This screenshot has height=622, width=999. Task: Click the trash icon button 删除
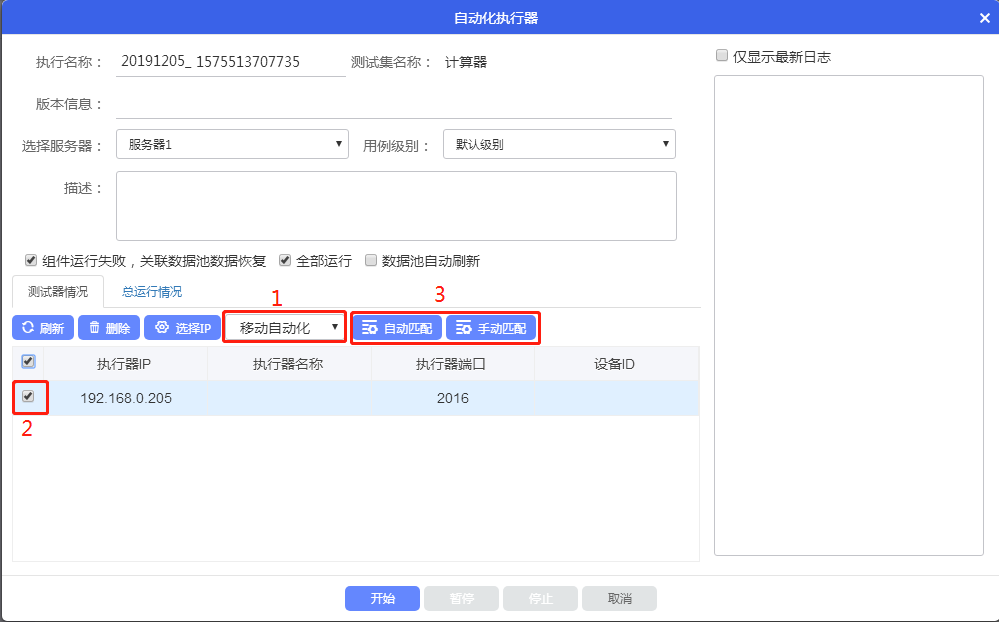point(108,328)
